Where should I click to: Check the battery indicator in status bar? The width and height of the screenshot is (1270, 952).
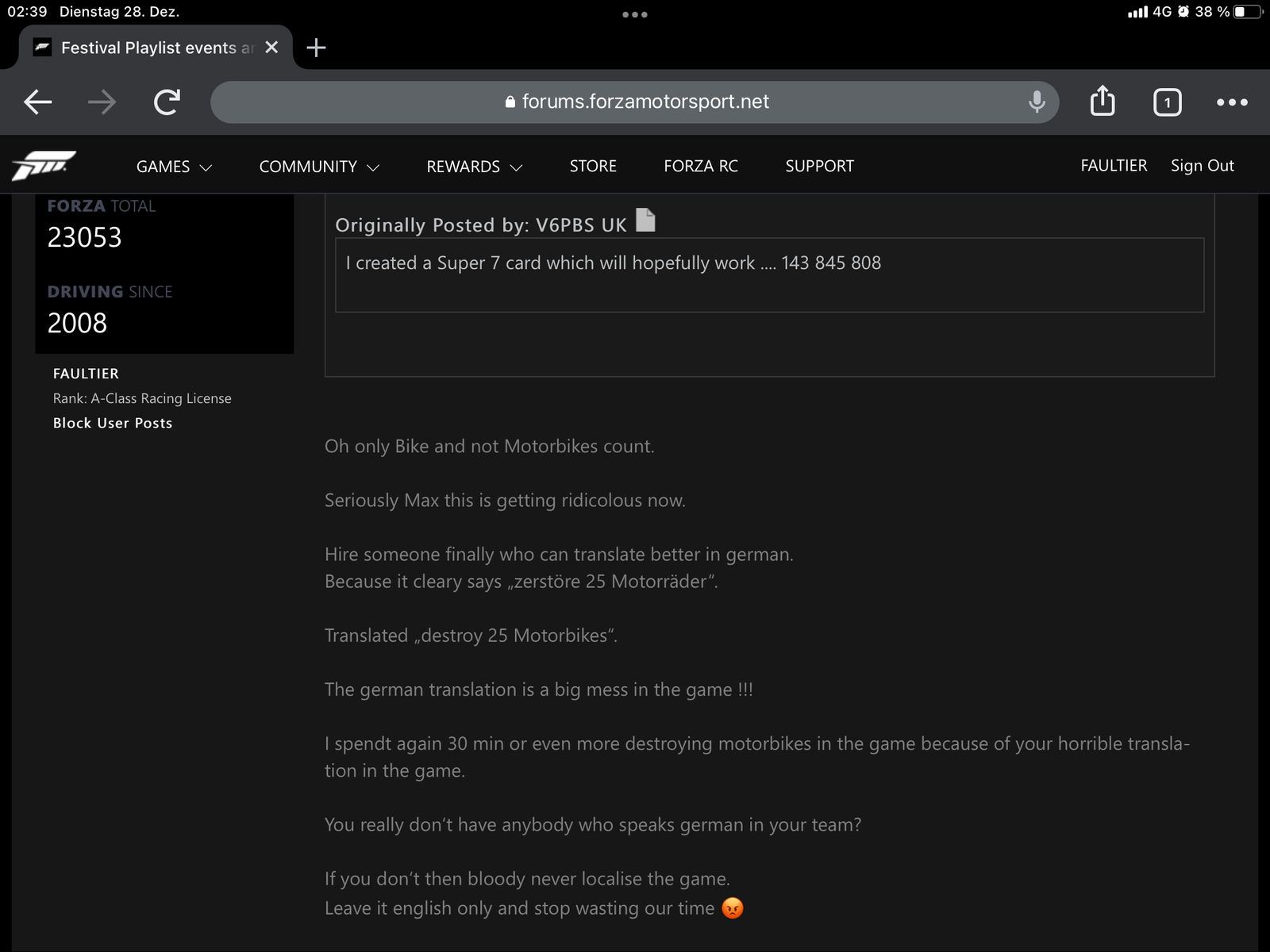tap(1249, 12)
